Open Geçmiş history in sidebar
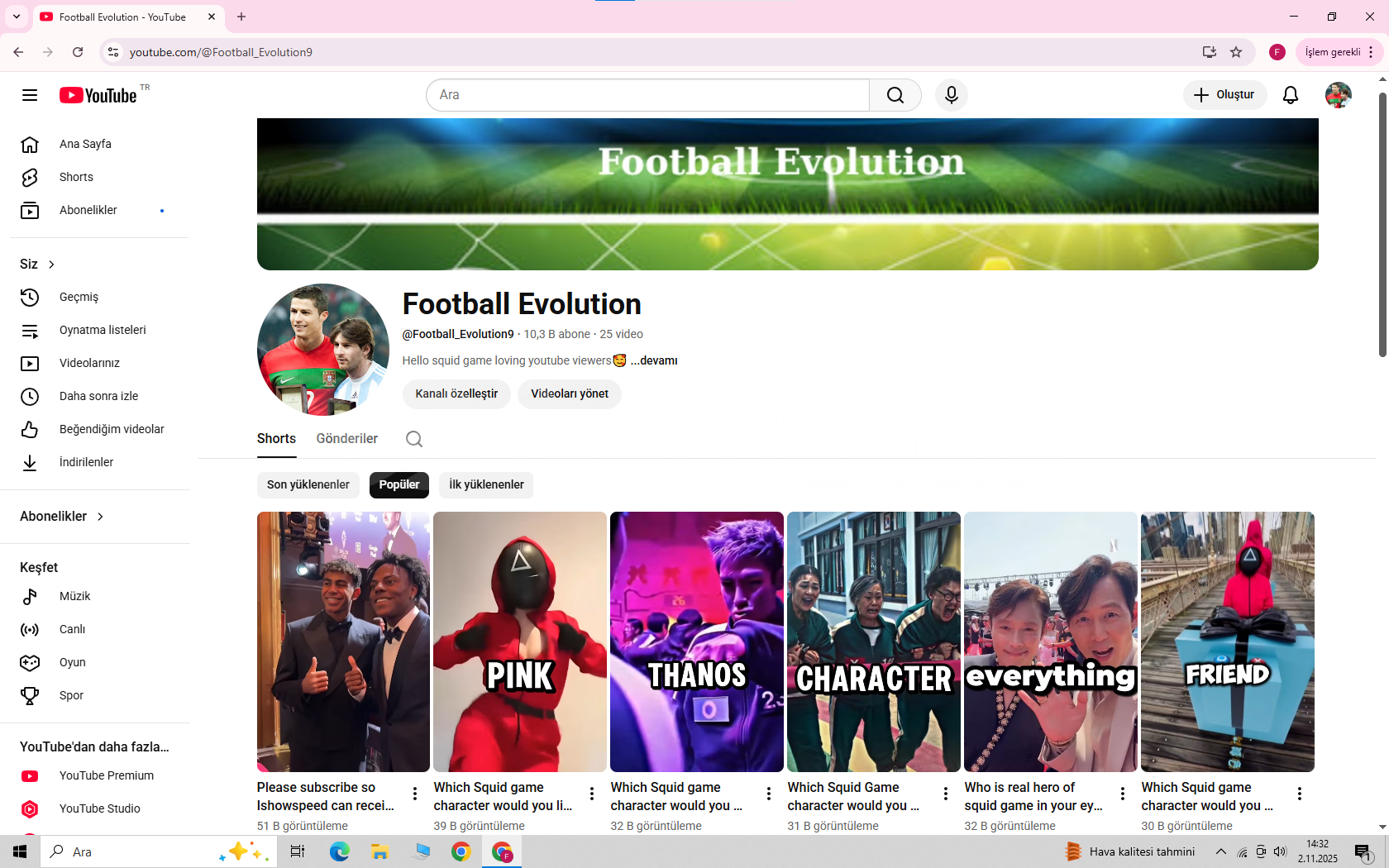This screenshot has width=1389, height=868. point(79,297)
